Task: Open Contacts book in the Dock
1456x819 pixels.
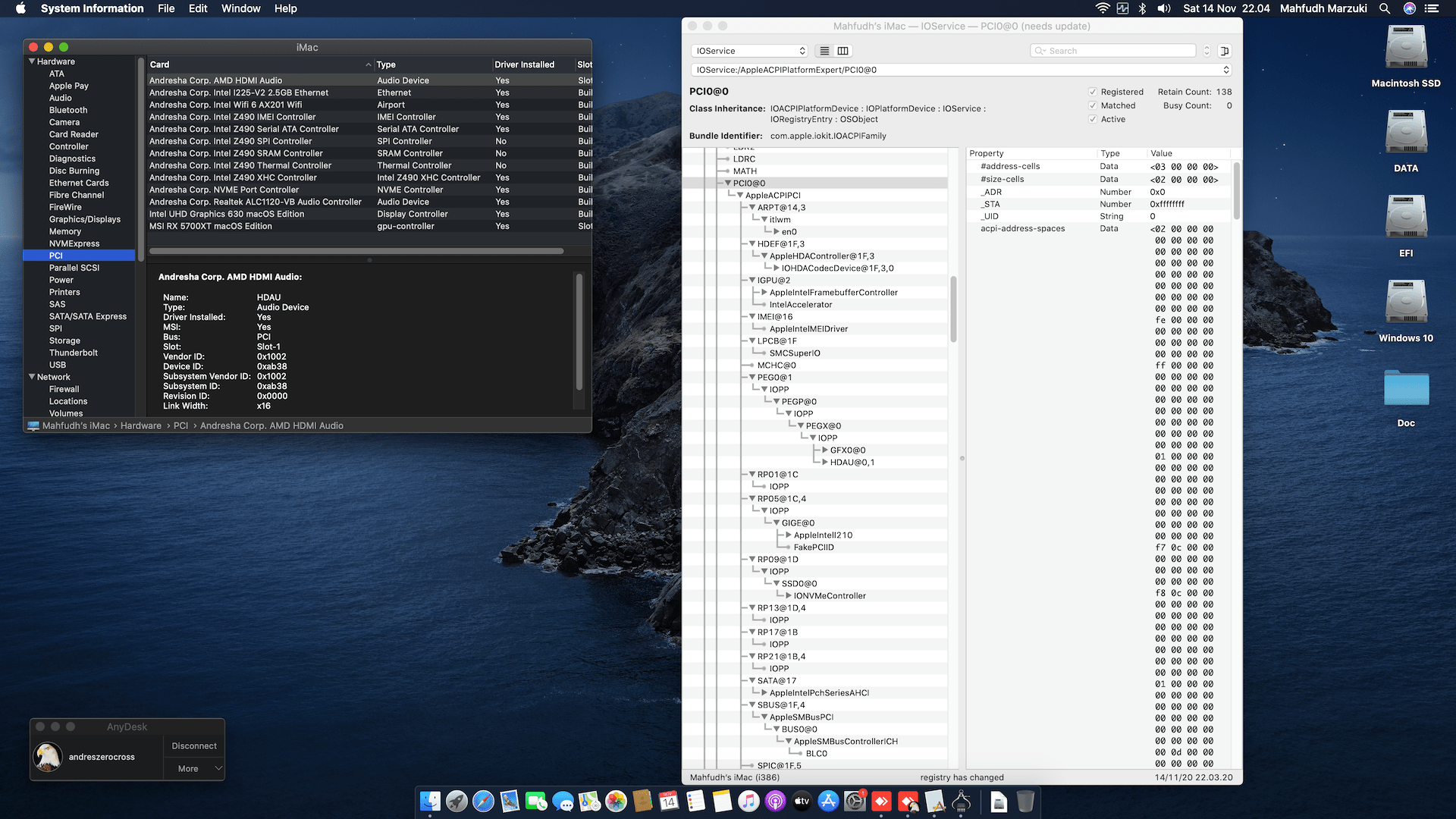Action: point(642,801)
